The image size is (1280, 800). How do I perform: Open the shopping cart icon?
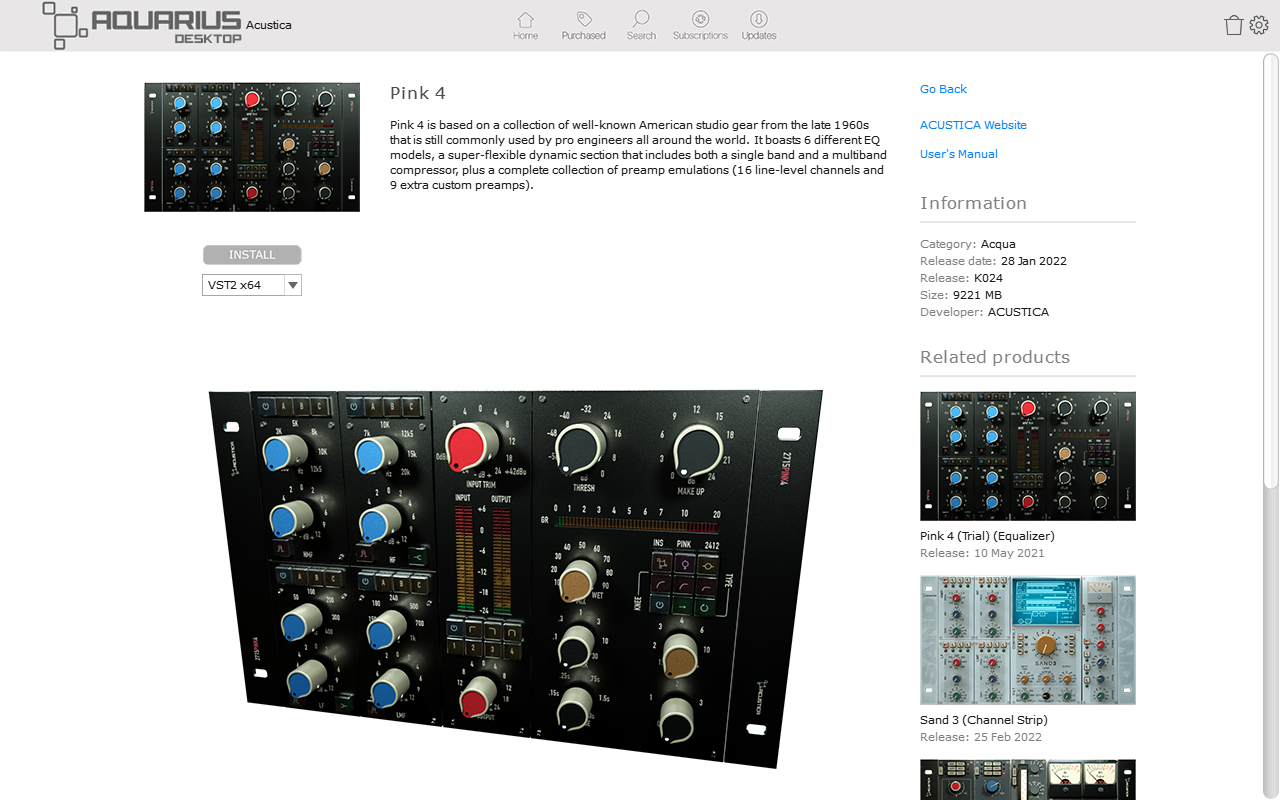pyautogui.click(x=1233, y=25)
